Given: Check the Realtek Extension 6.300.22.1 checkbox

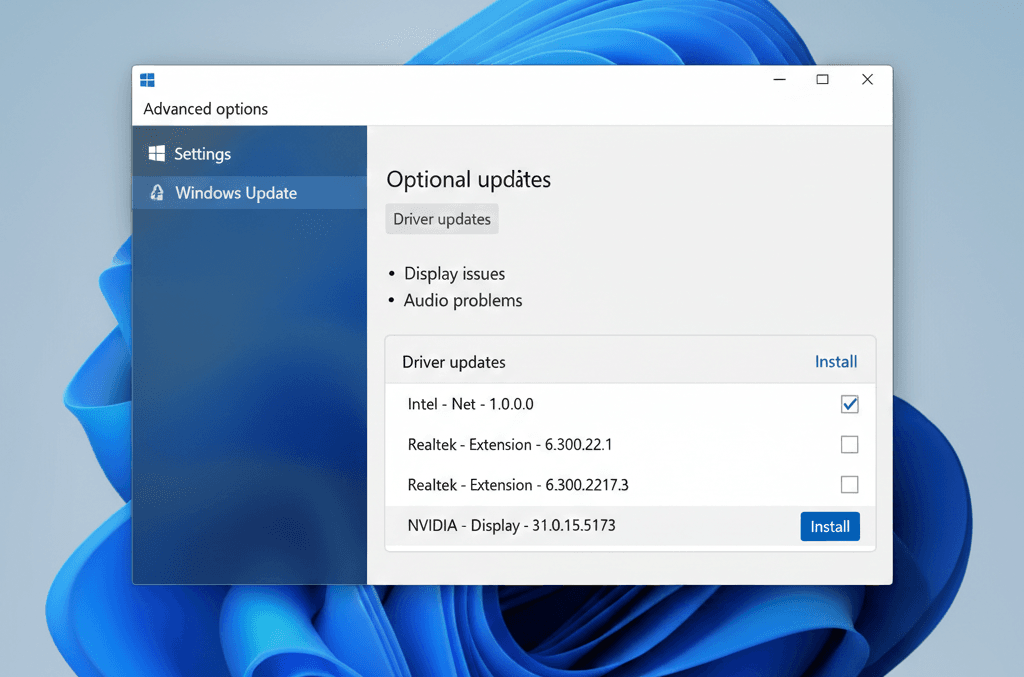Looking at the screenshot, I should (849, 444).
